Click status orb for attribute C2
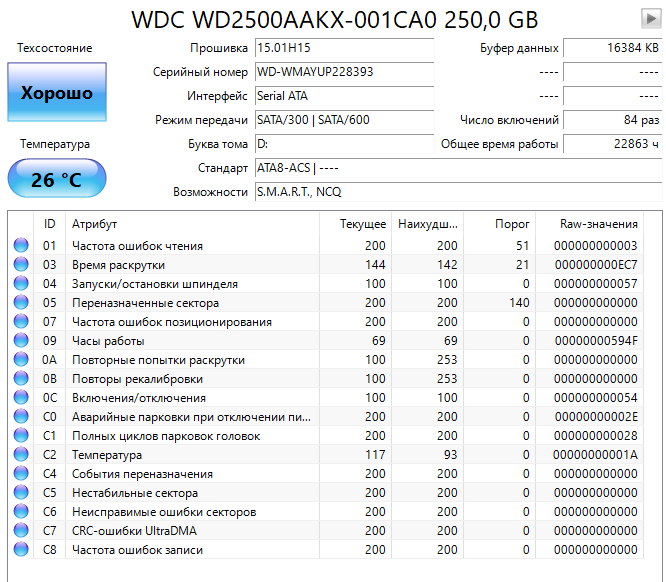Screen dimensions: 666x582 [21, 454]
